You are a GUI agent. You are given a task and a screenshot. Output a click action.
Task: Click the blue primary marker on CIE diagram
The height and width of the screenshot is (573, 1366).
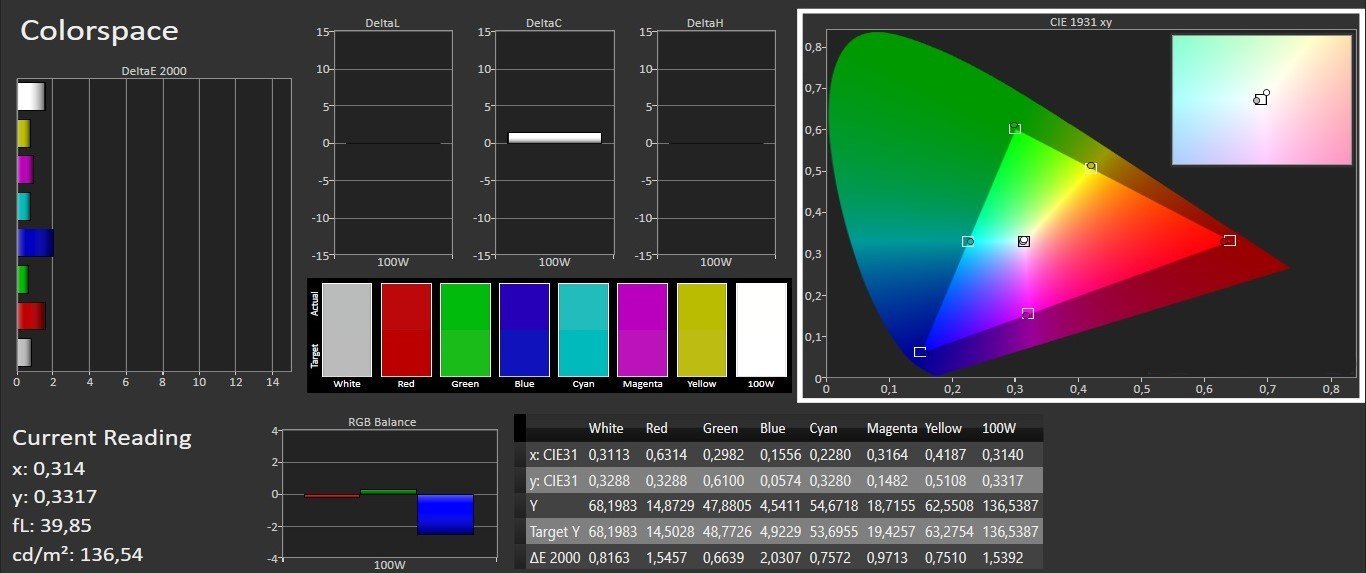tap(920, 352)
